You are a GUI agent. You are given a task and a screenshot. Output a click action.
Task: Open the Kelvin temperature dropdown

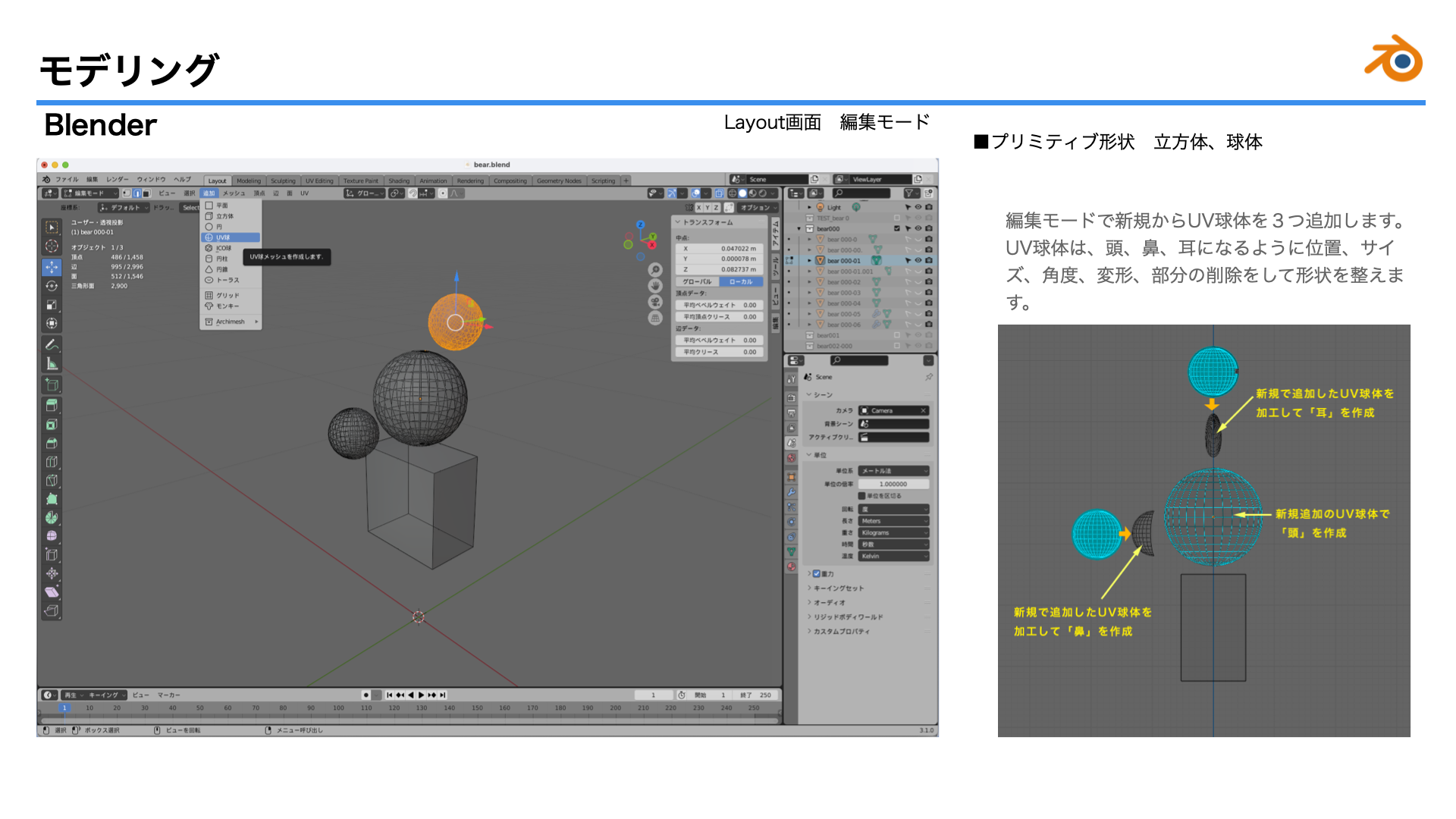click(x=894, y=557)
